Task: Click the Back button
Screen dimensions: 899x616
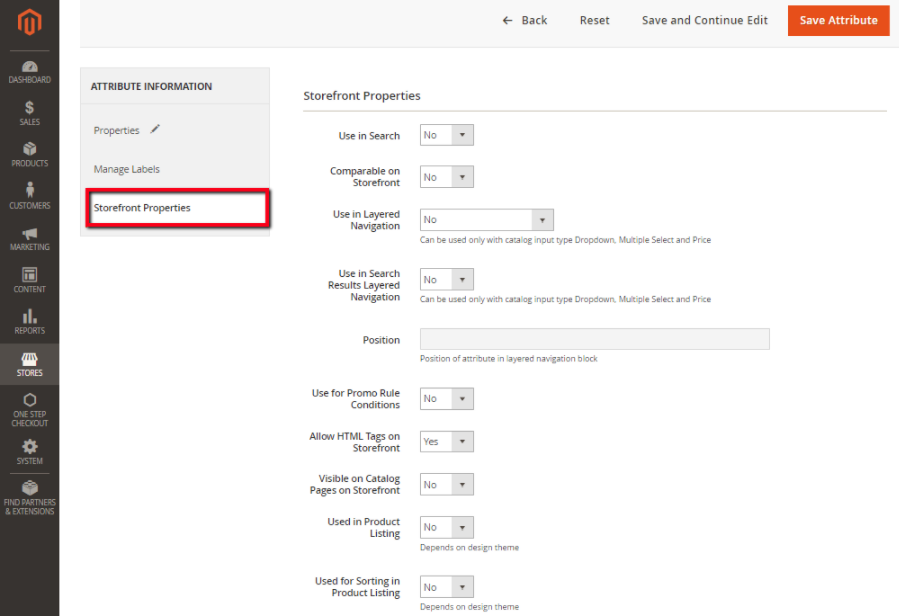Action: (525, 20)
